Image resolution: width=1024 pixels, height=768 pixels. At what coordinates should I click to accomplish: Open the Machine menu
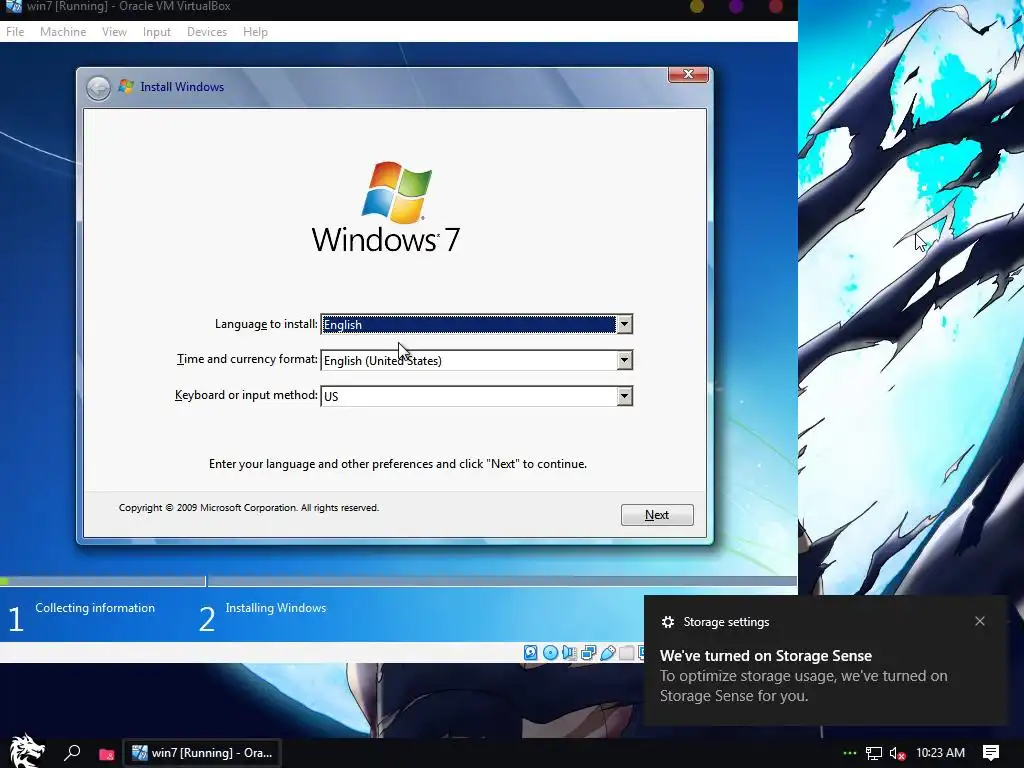click(x=63, y=32)
